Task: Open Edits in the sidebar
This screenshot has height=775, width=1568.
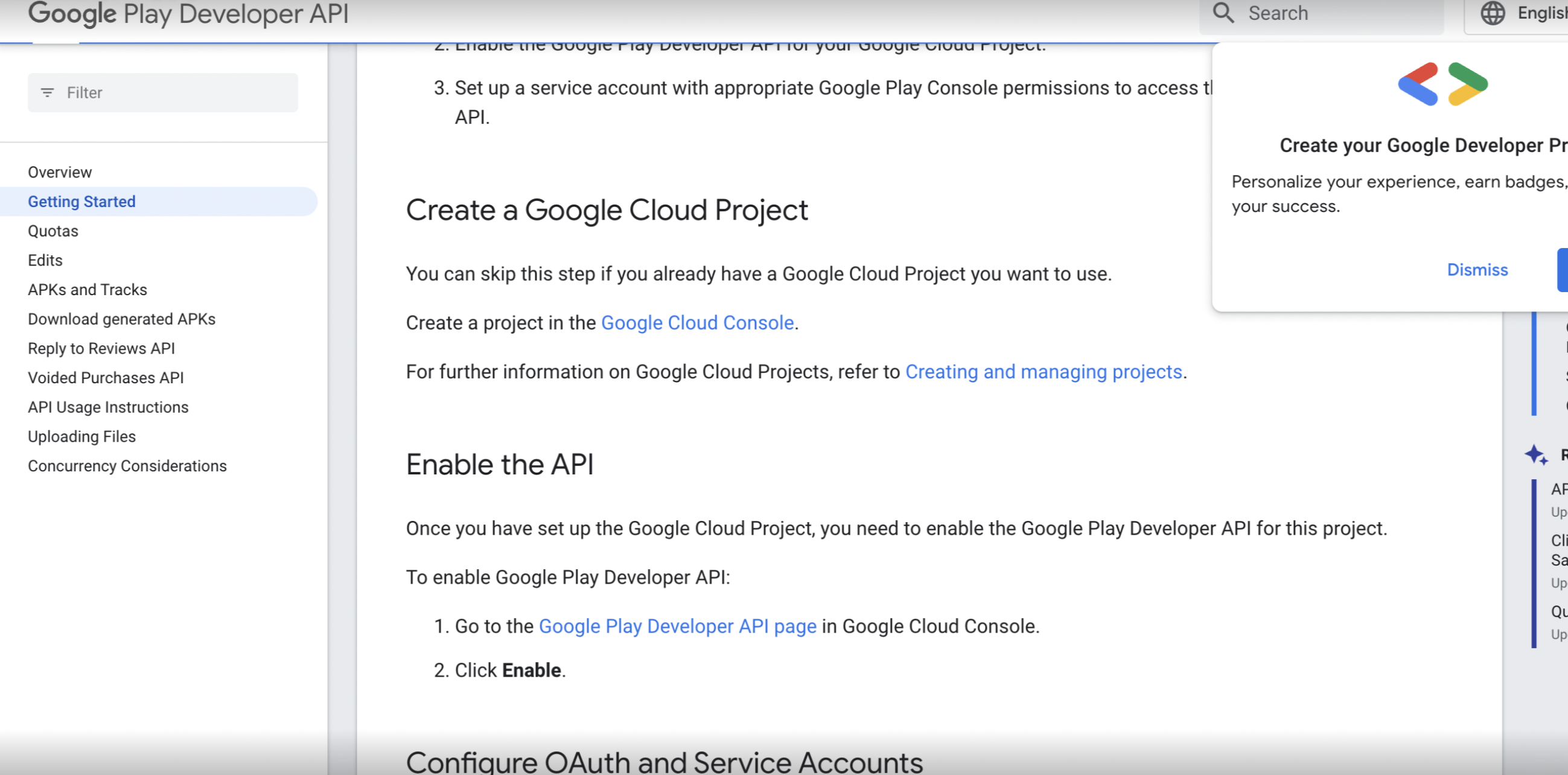Action: click(x=45, y=261)
